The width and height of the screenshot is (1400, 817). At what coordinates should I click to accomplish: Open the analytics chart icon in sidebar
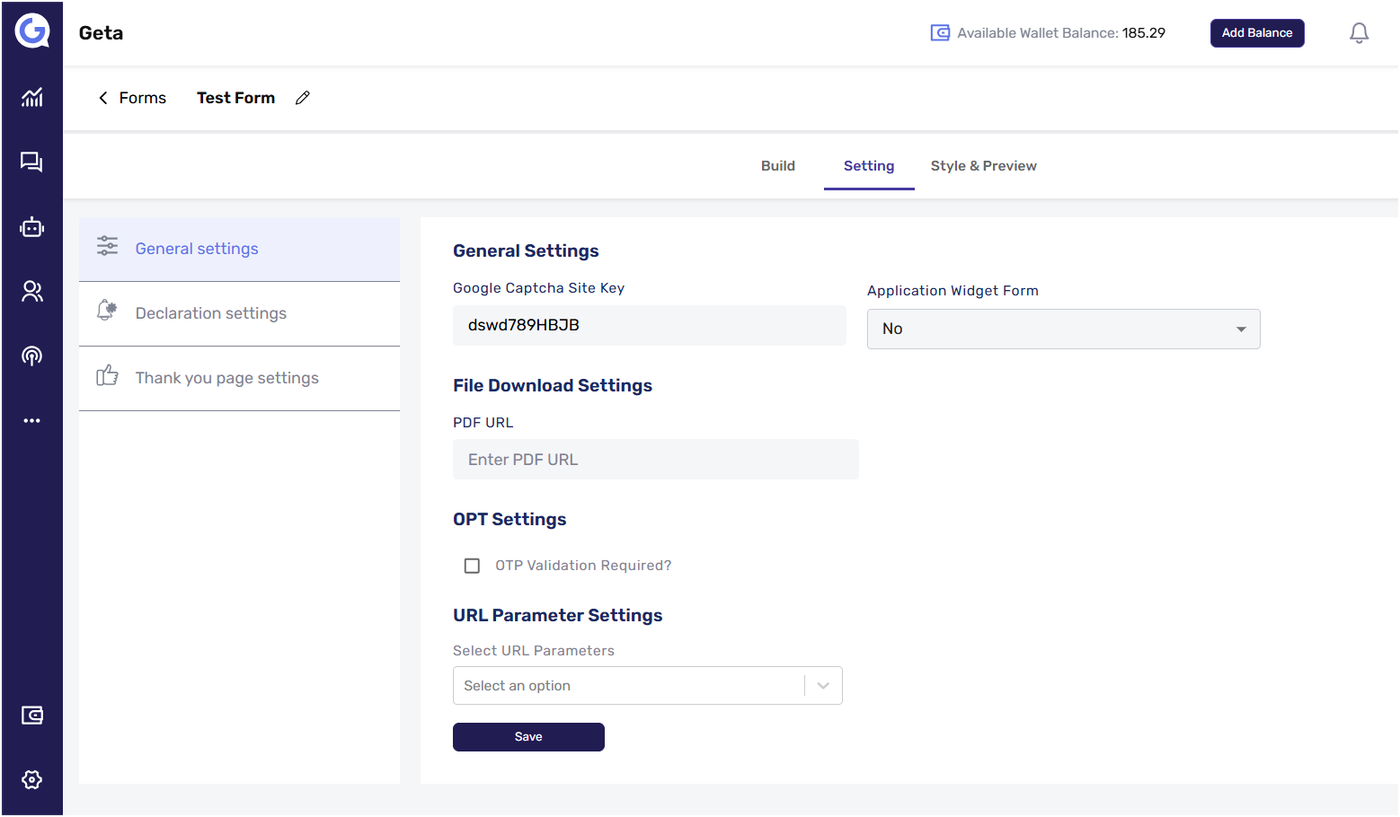pyautogui.click(x=31, y=97)
